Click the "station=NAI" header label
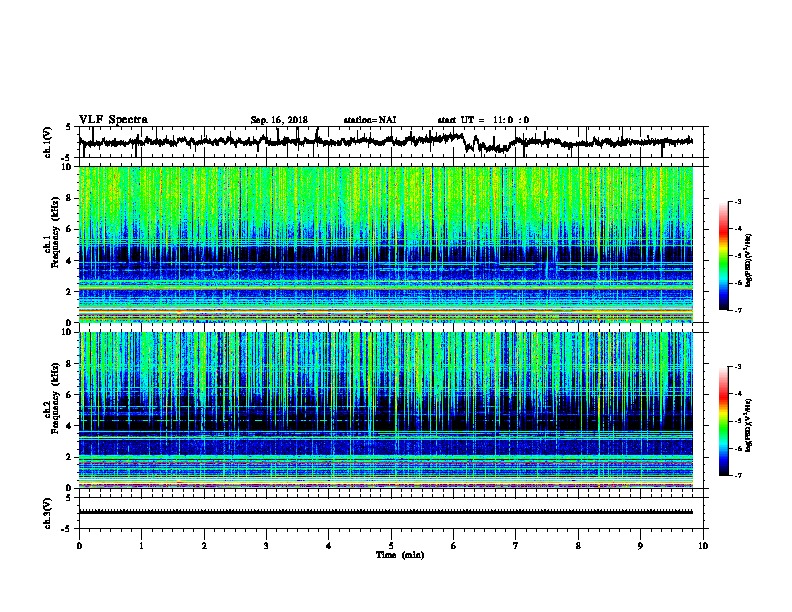 coord(370,120)
